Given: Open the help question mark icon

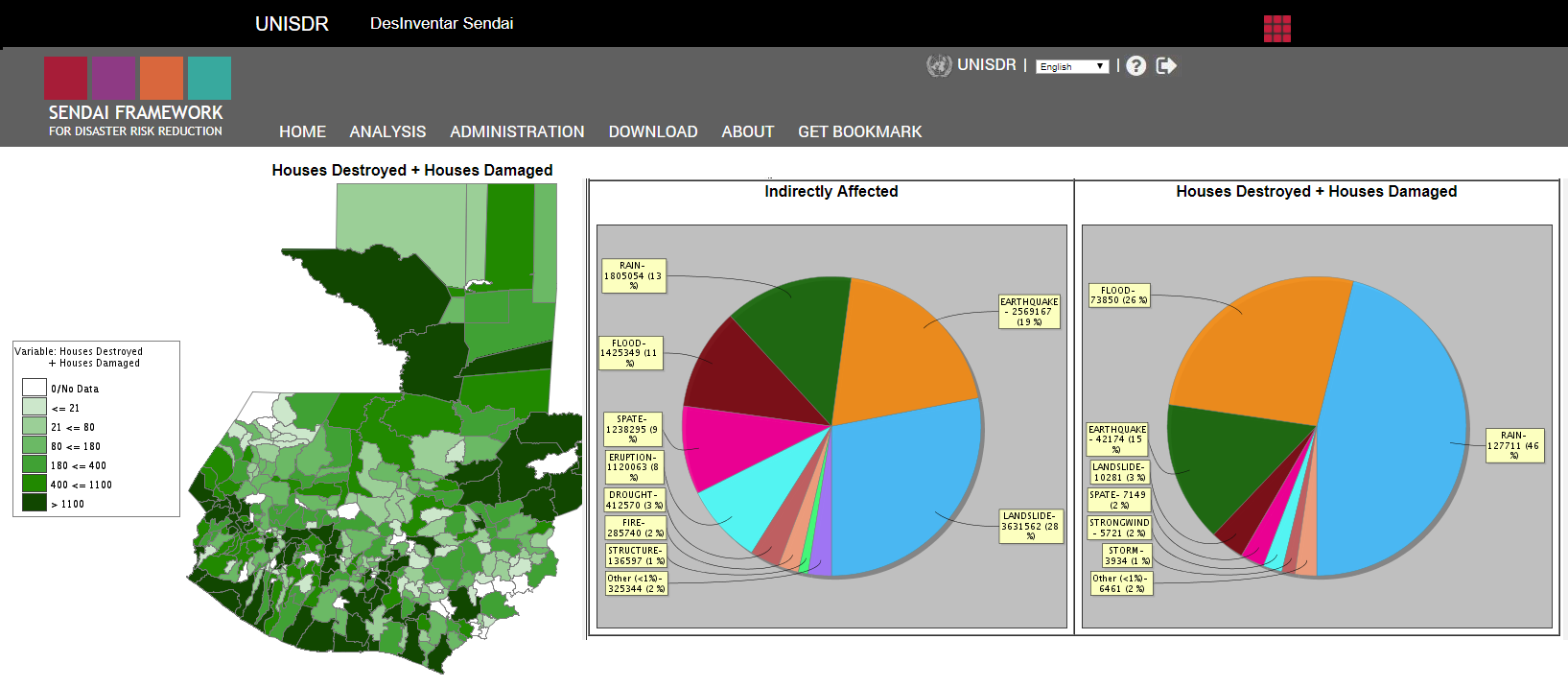Looking at the screenshot, I should (x=1136, y=65).
